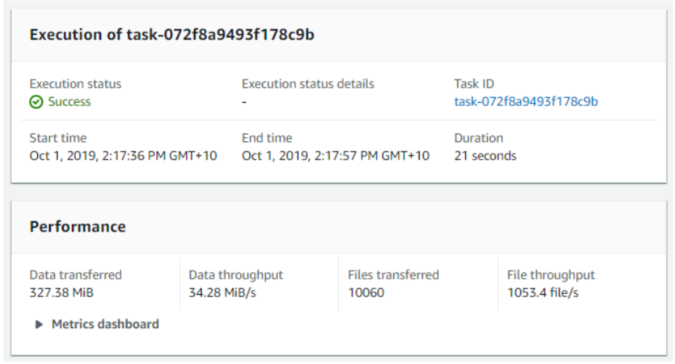Expand the Metrics dashboard triangle

[x=39, y=324]
